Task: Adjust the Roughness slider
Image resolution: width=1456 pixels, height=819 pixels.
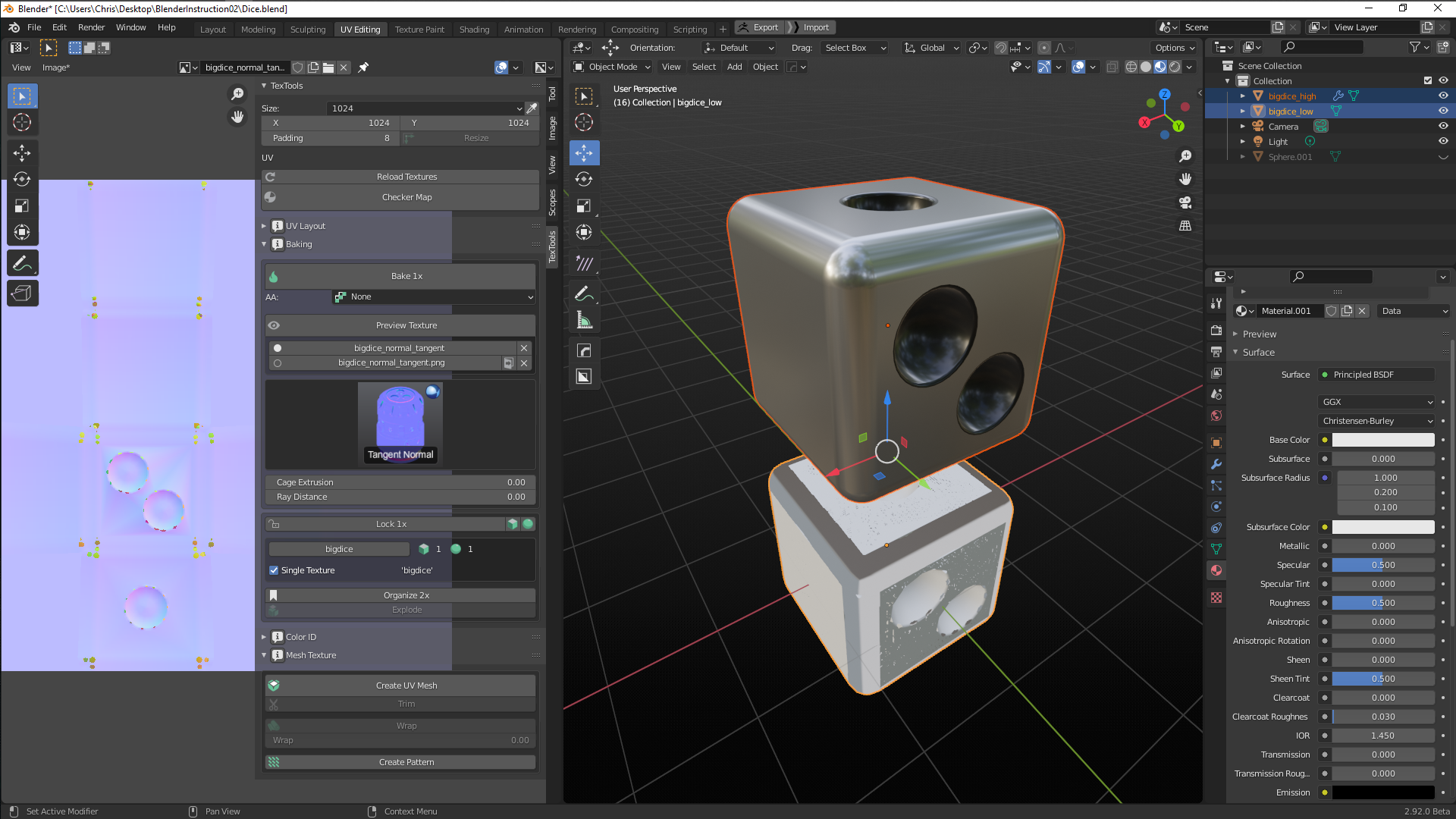Action: (1383, 603)
